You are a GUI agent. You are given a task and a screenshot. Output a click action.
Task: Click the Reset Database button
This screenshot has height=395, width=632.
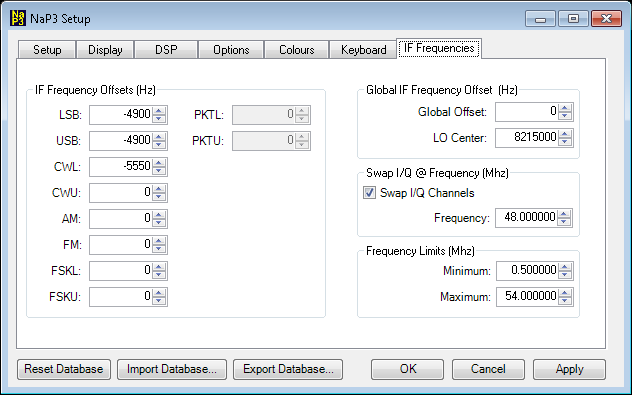tap(64, 369)
